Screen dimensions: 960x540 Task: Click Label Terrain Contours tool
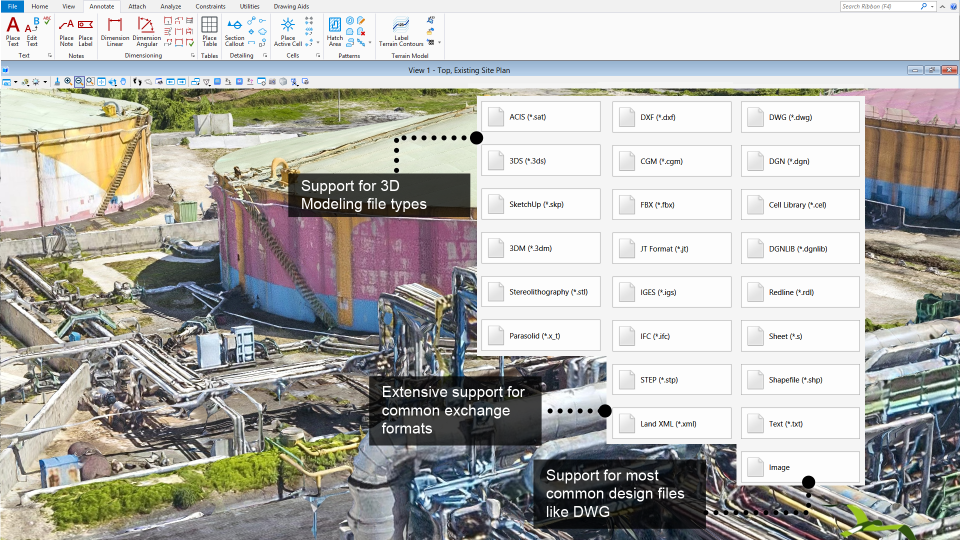pyautogui.click(x=401, y=30)
